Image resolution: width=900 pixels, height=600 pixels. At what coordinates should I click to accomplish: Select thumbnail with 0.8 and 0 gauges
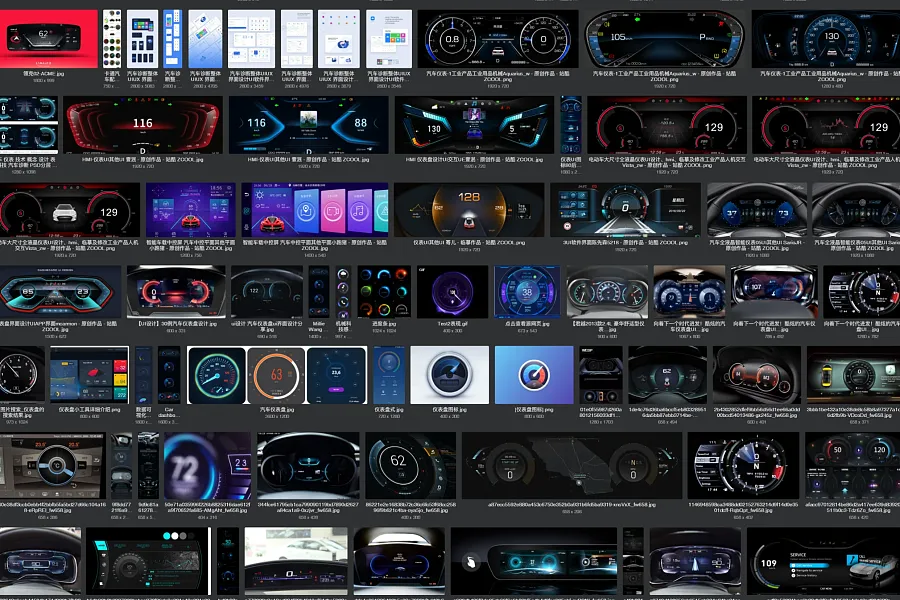tap(498, 38)
